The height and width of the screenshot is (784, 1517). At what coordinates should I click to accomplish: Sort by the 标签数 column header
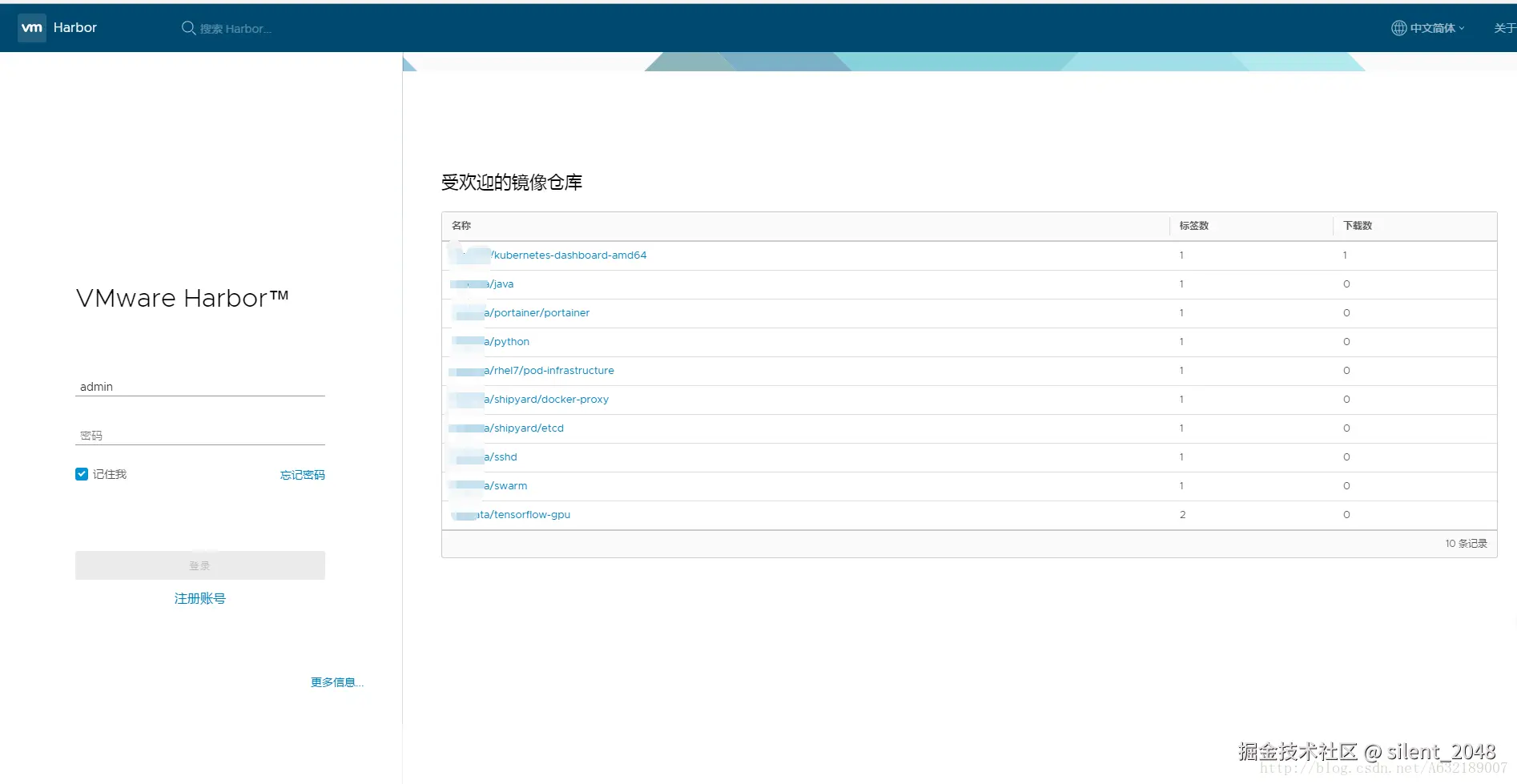(1193, 226)
